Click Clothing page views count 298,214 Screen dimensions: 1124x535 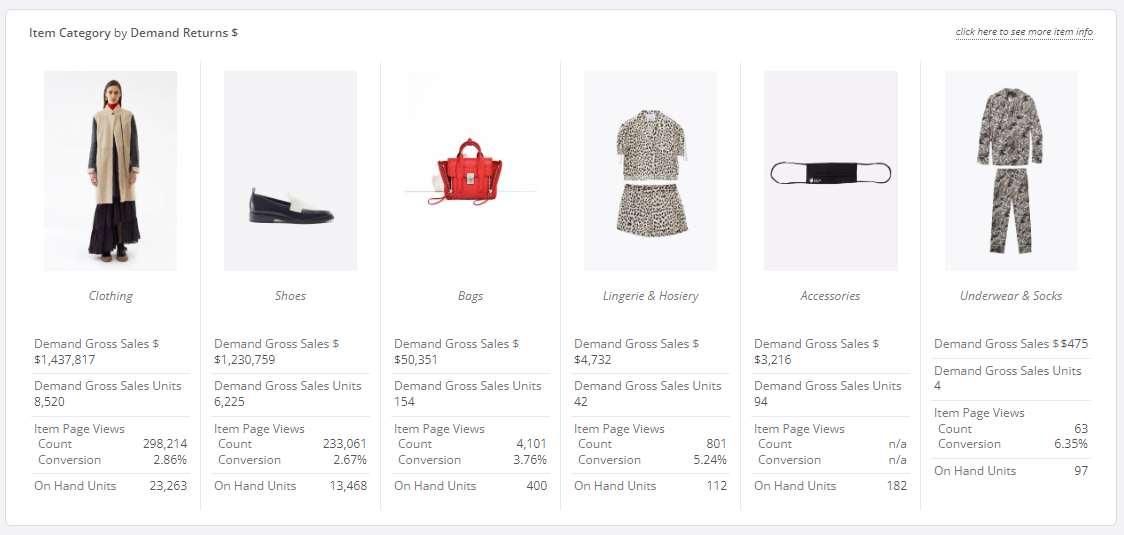[x=166, y=444]
